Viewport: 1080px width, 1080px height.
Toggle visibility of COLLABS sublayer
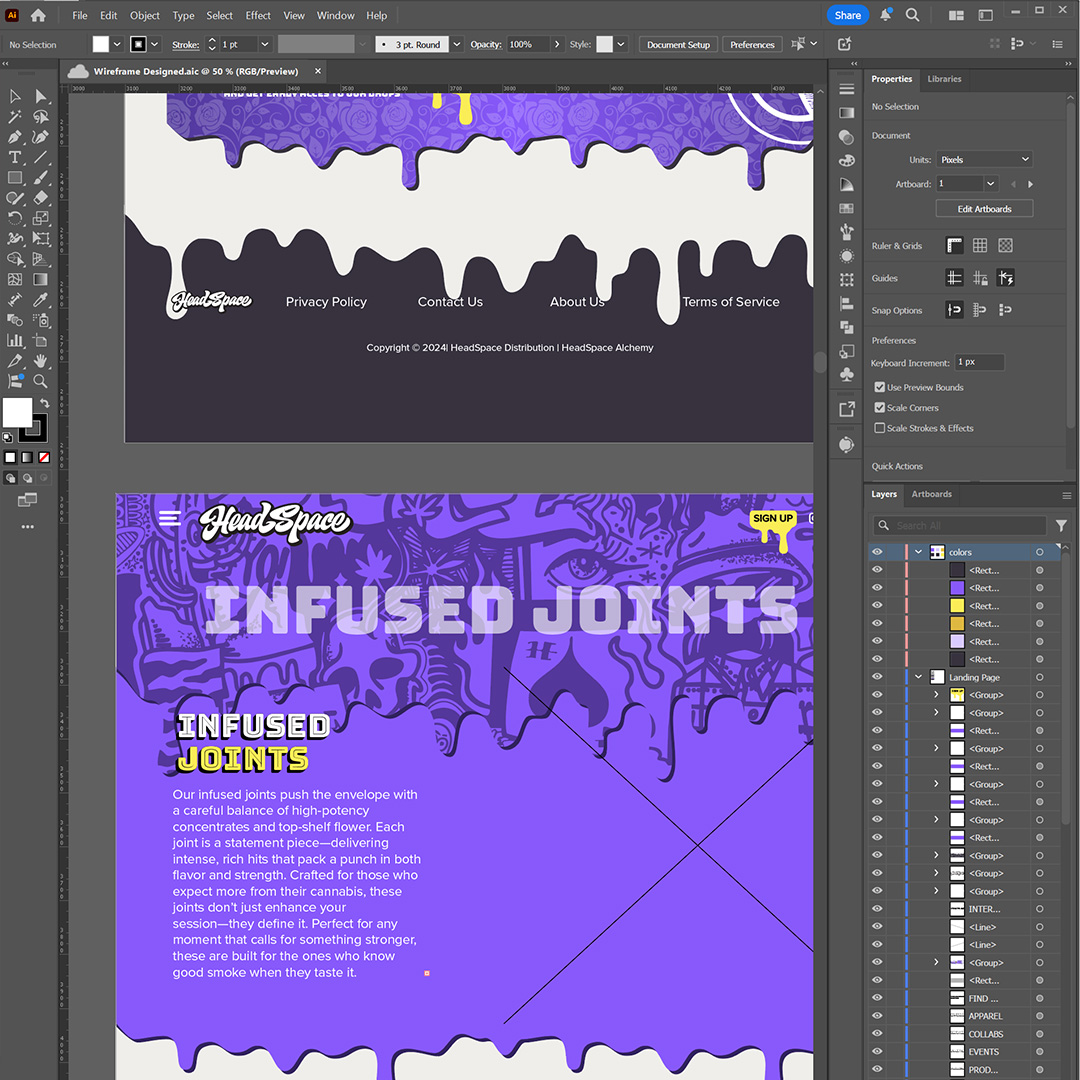point(877,1034)
